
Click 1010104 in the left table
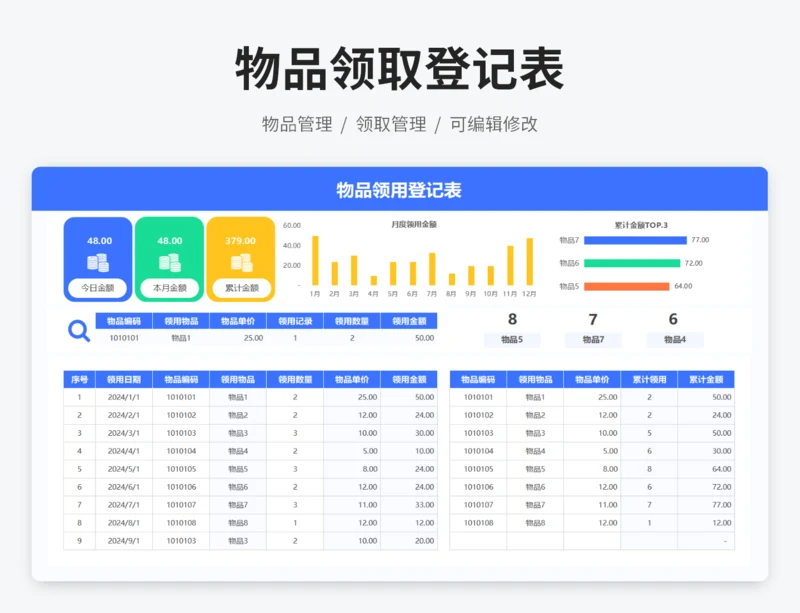[181, 451]
